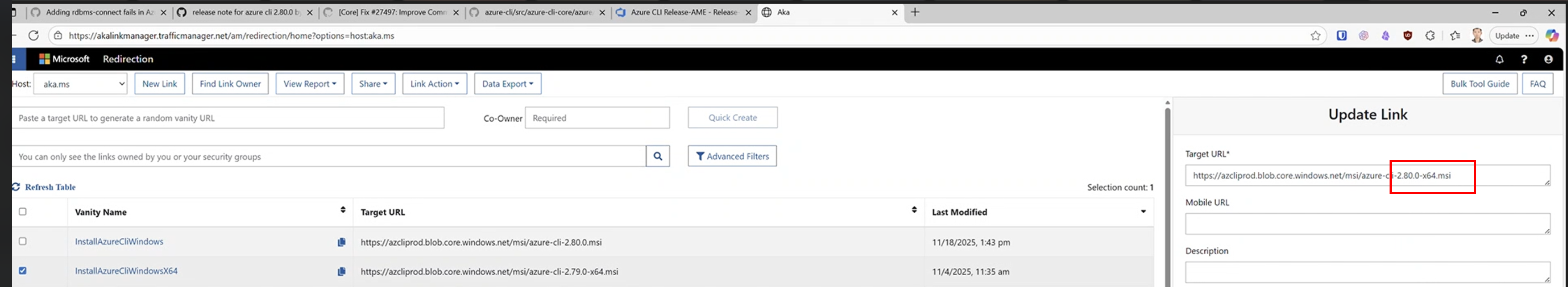Uncheck the InstallAzureCliWindowsX64 row checkbox
This screenshot has height=287, width=1568.
click(x=22, y=271)
